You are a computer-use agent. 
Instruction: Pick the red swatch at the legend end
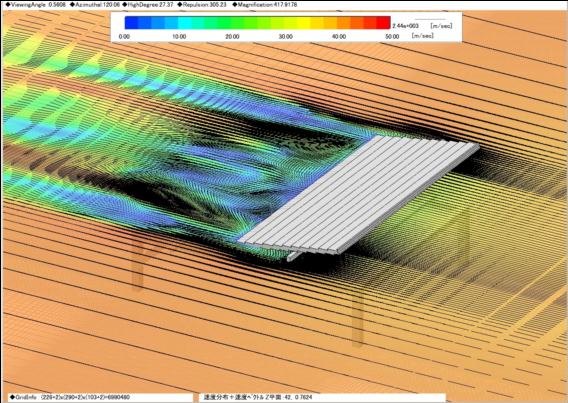pos(384,22)
